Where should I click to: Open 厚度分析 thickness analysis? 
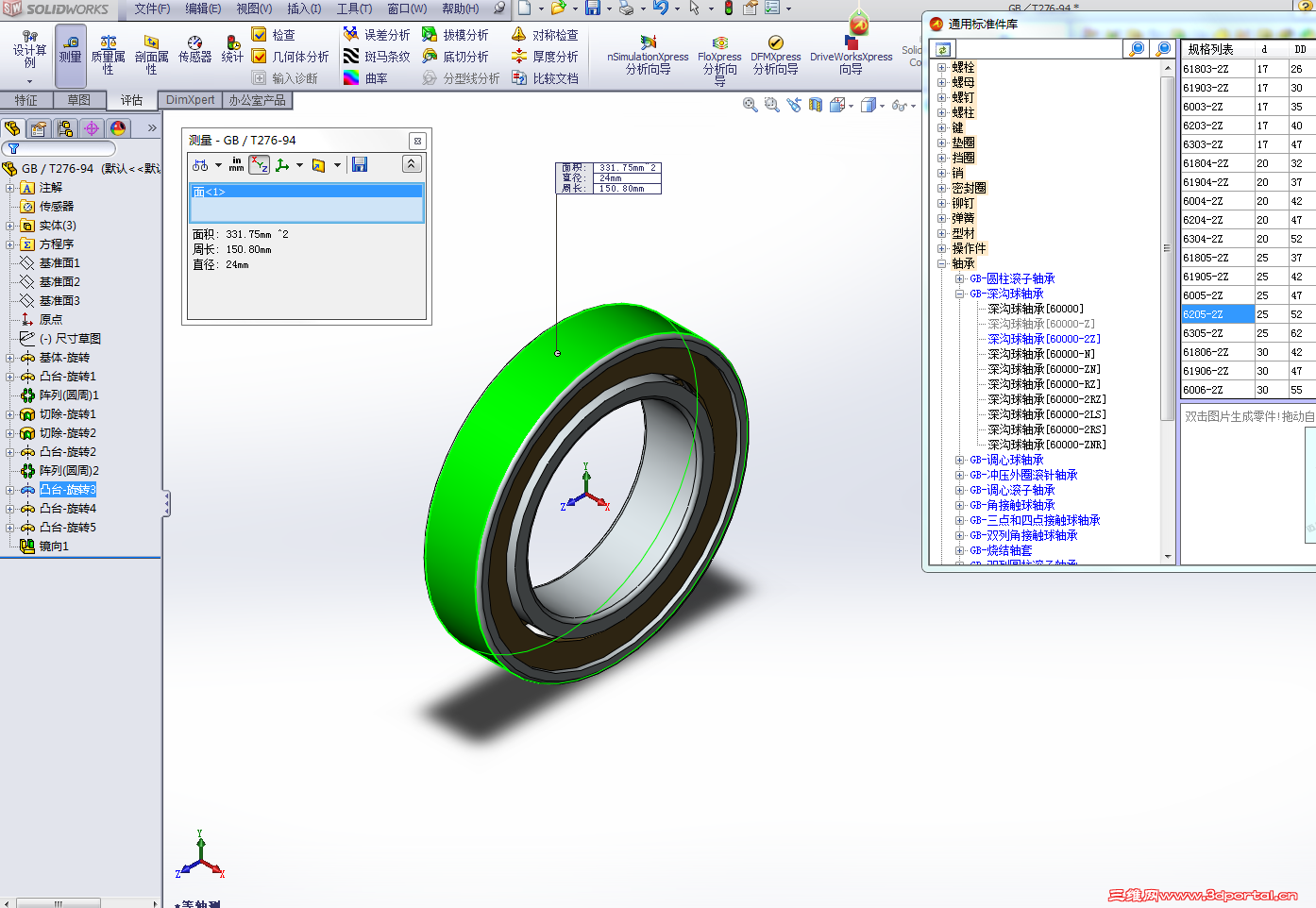coord(545,57)
